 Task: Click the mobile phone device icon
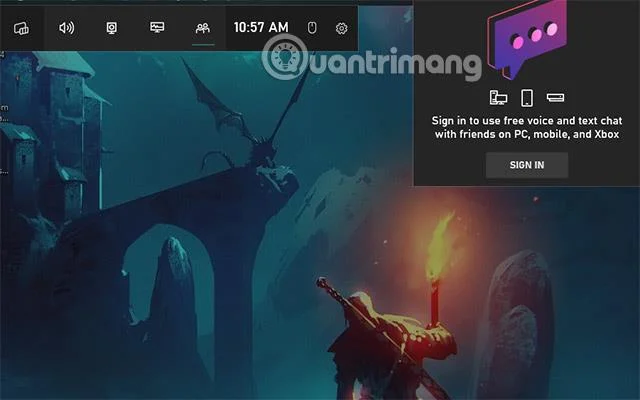[527, 98]
